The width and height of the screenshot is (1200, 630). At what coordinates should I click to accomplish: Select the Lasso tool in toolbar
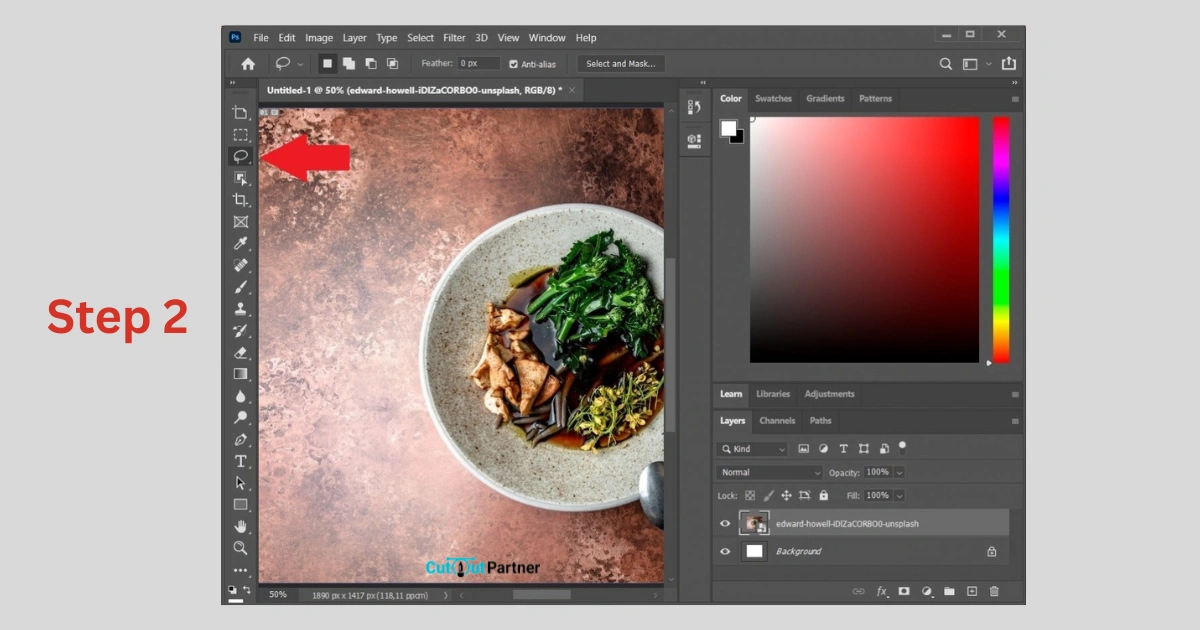[240, 156]
